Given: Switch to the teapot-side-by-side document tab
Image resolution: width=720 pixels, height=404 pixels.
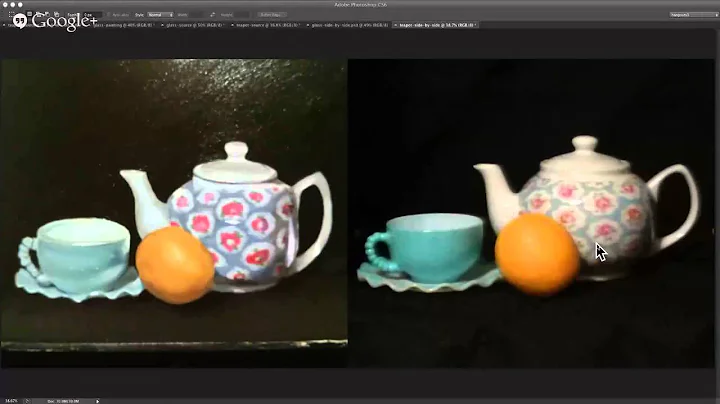Looking at the screenshot, I should tap(437, 25).
